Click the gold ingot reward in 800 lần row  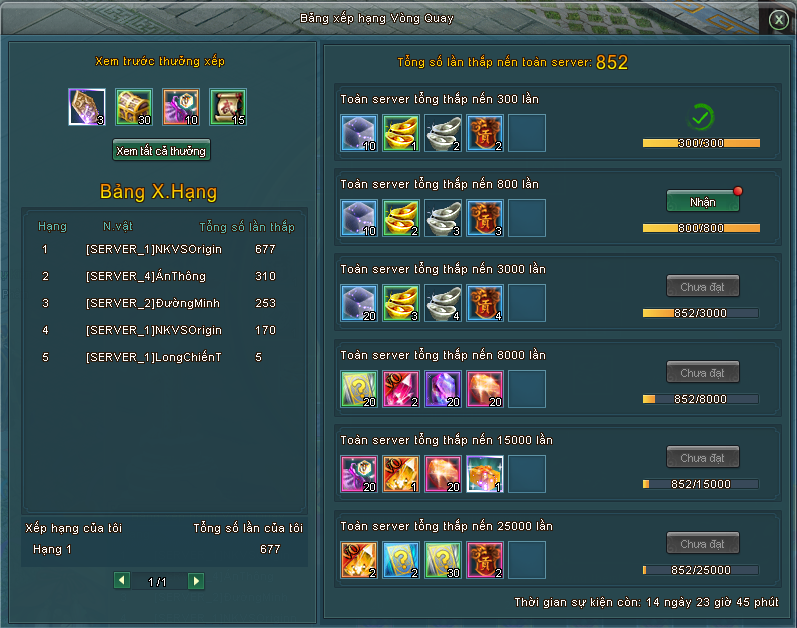click(401, 218)
